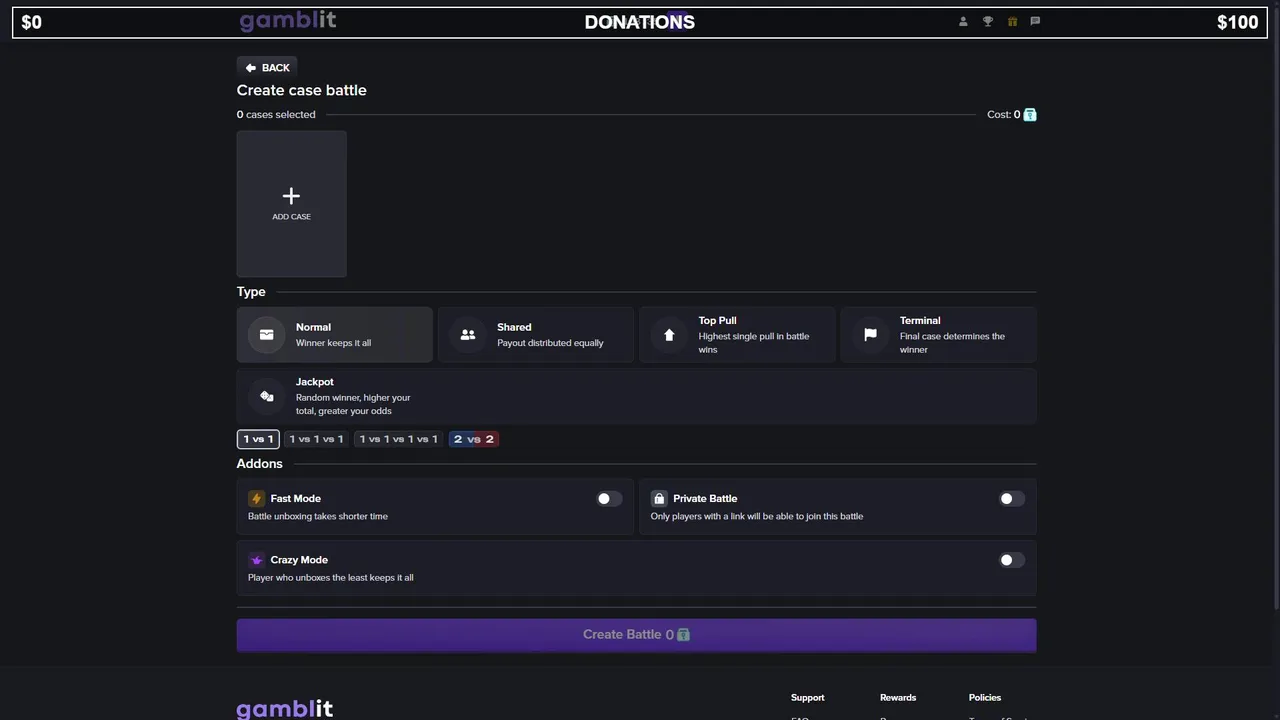
Task: Enable the Fast Mode toggle
Action: tap(609, 499)
